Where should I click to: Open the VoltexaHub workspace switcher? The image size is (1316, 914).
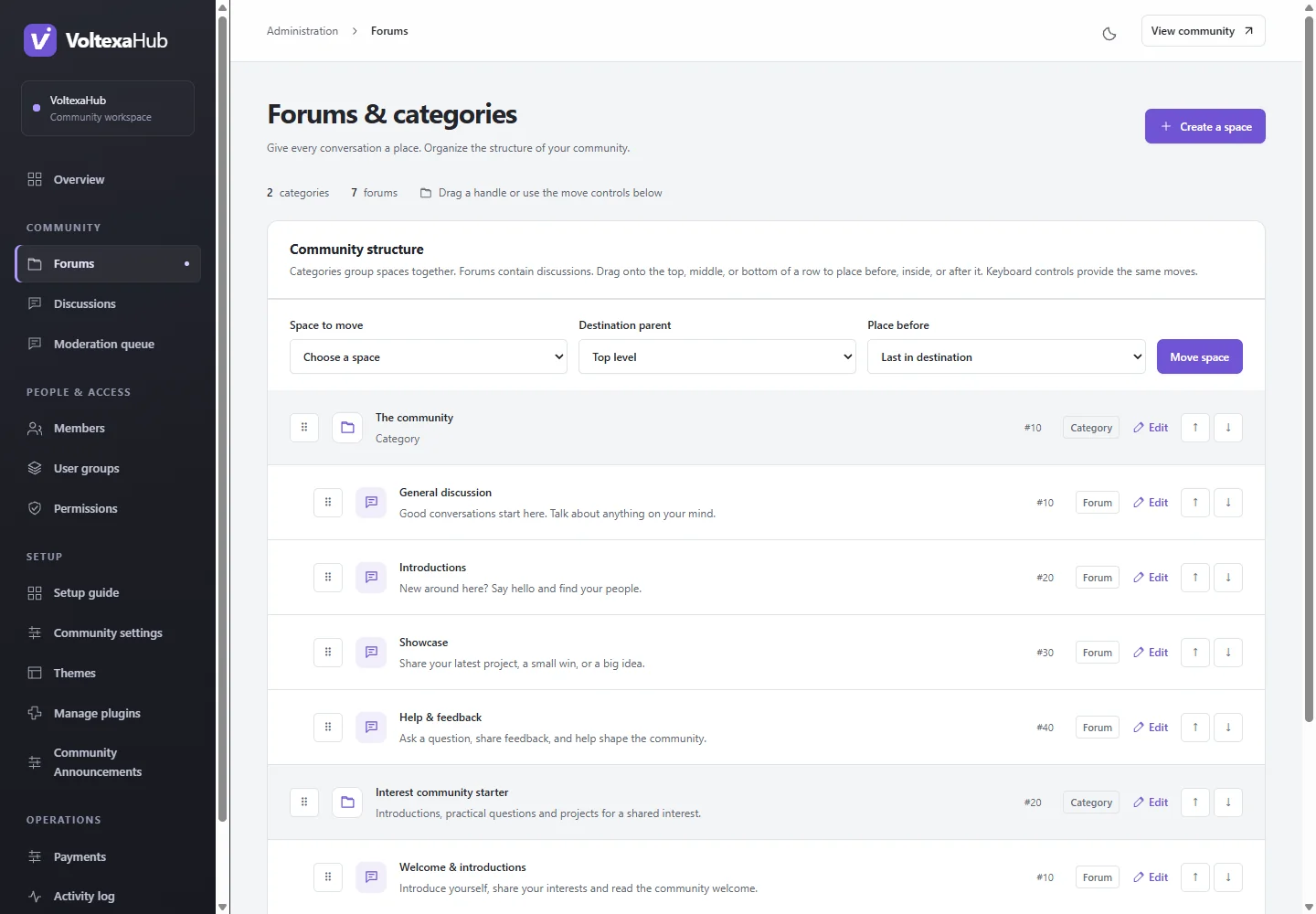108,108
